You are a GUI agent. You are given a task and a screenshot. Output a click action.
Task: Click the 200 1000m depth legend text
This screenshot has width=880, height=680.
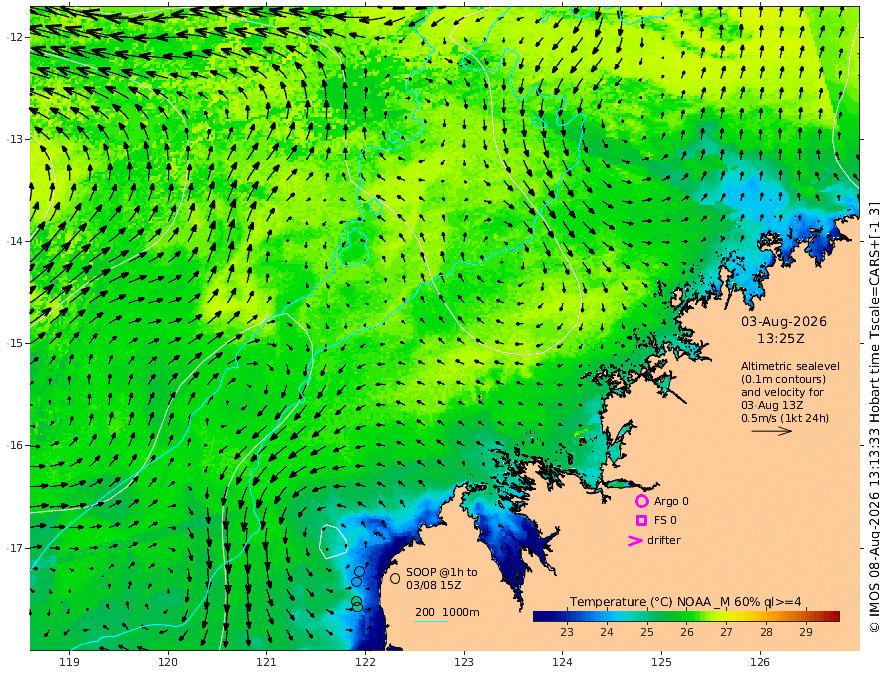click(447, 612)
